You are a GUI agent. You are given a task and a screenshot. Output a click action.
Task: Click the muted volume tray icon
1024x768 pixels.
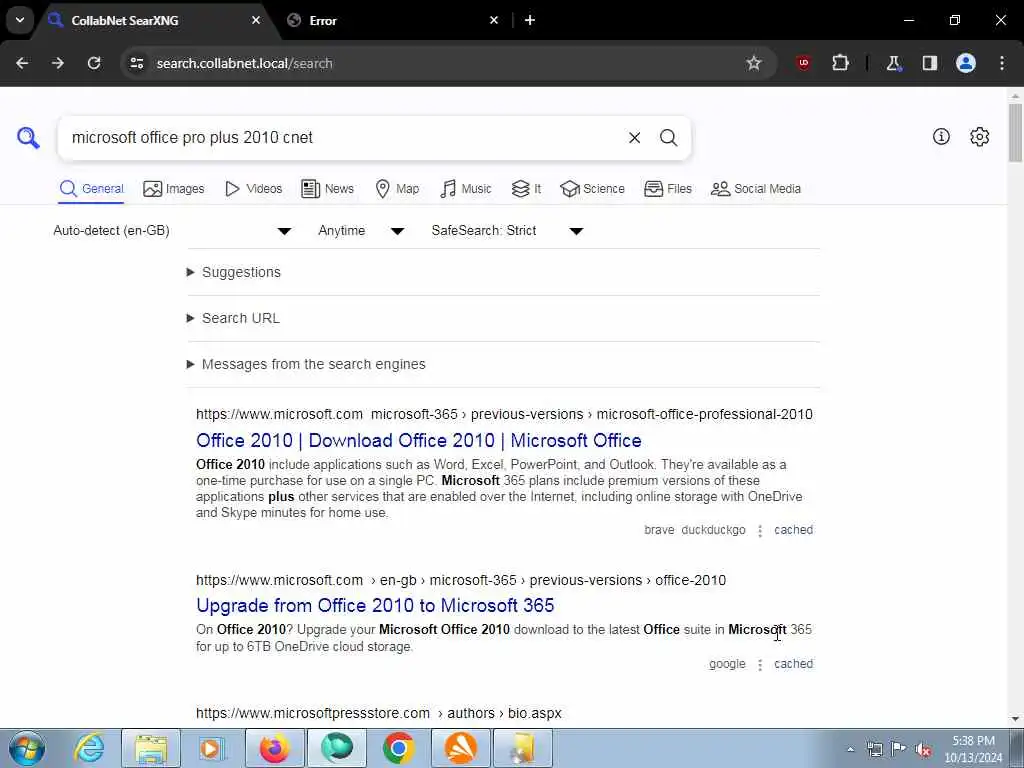coord(923,749)
